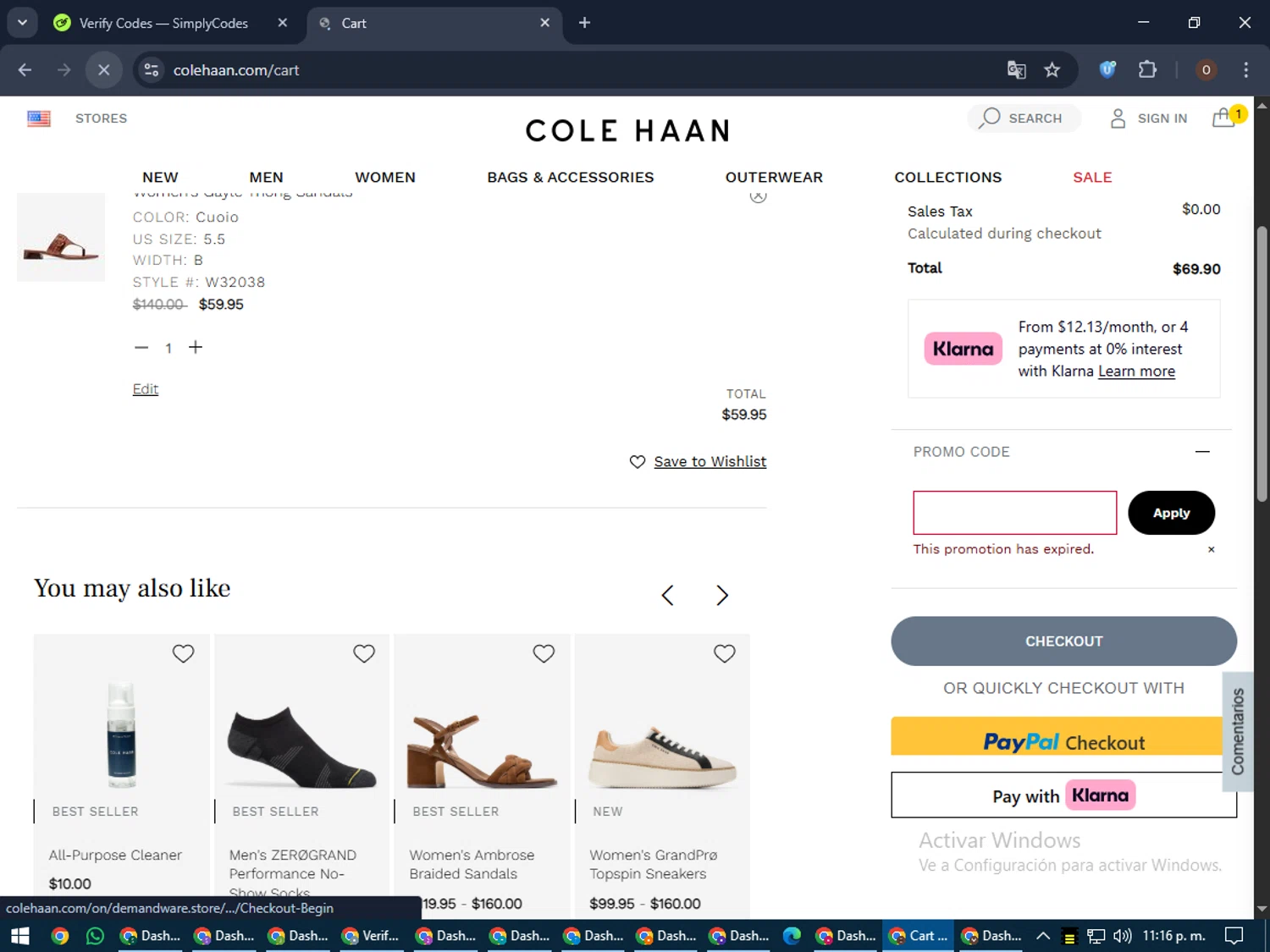1270x952 pixels.
Task: Click the address bar URL
Action: tap(236, 70)
